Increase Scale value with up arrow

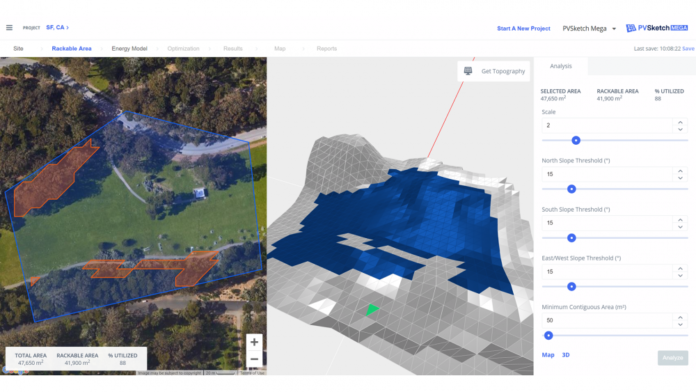(680, 122)
